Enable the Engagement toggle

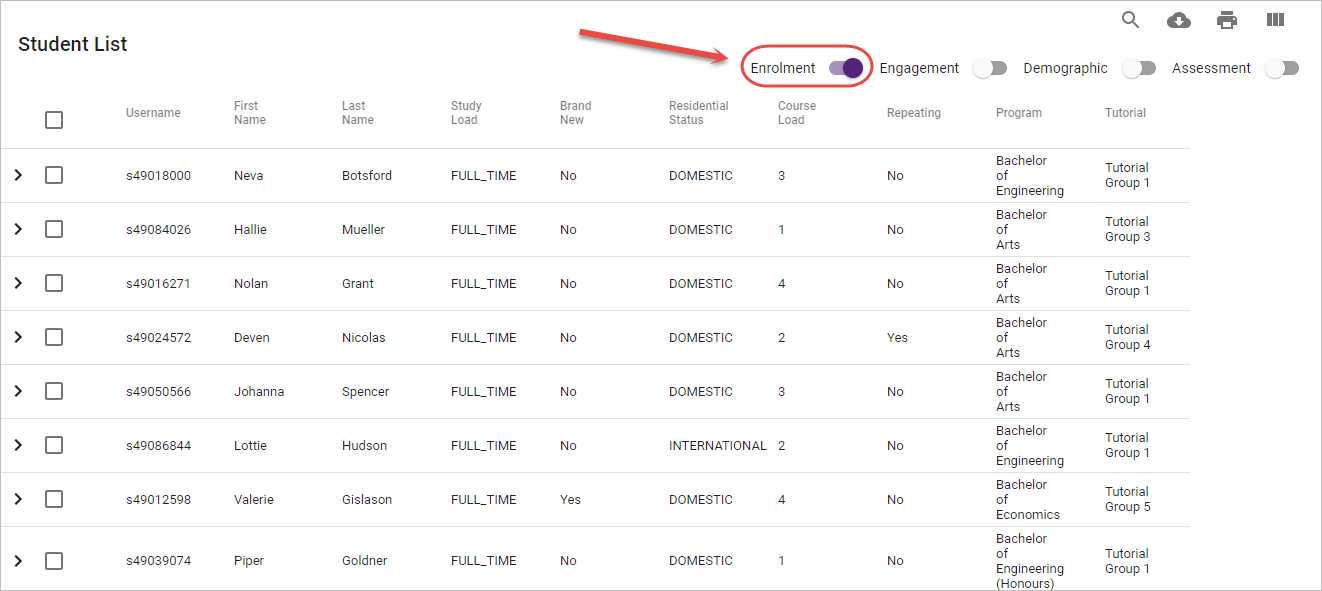tap(990, 68)
